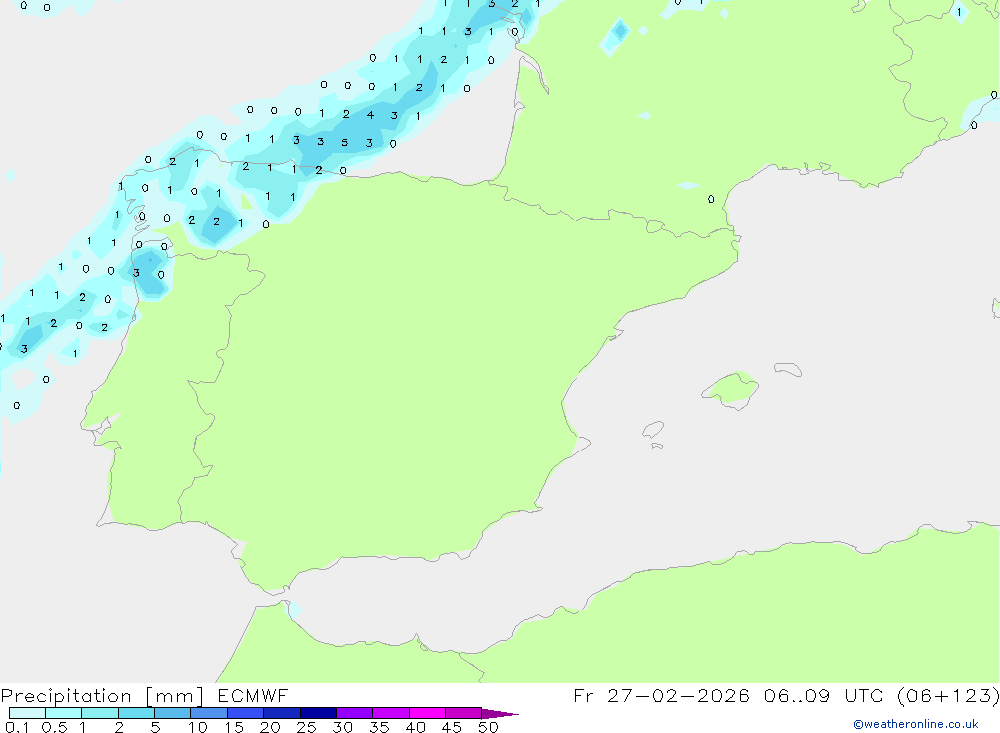Select the '06..09 UTC' time range text
This screenshot has height=733, width=1000.
point(823,695)
